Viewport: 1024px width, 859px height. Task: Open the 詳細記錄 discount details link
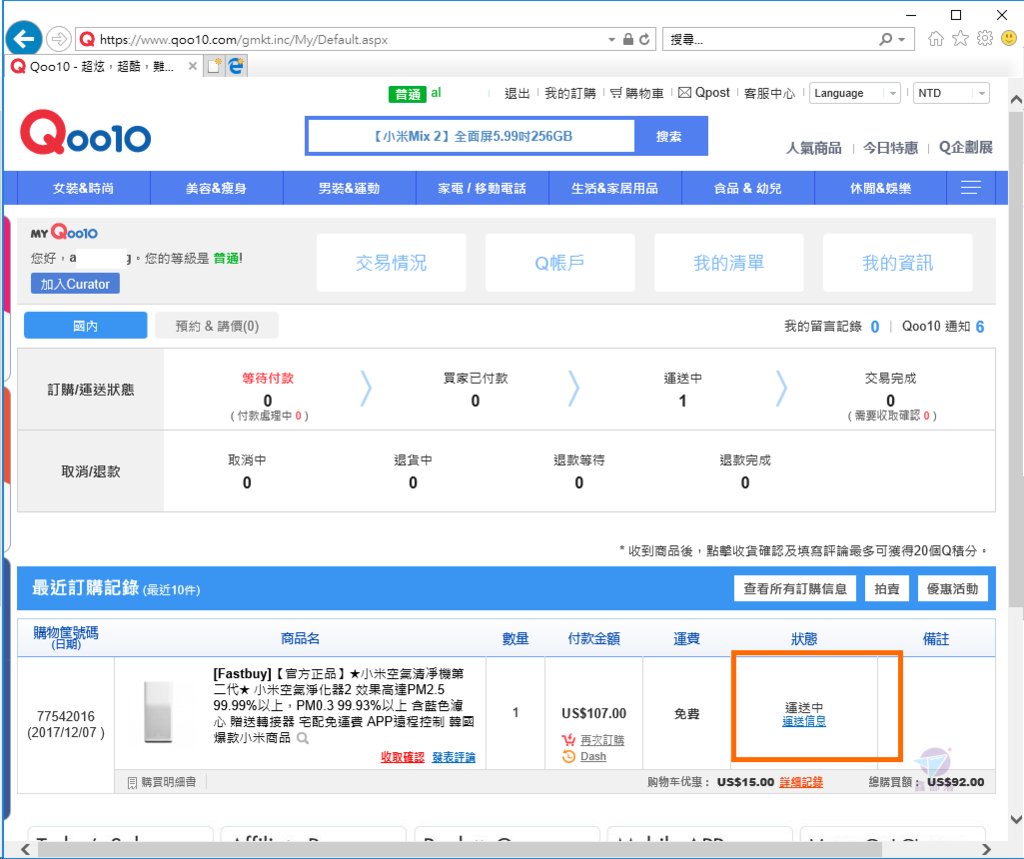coord(801,782)
